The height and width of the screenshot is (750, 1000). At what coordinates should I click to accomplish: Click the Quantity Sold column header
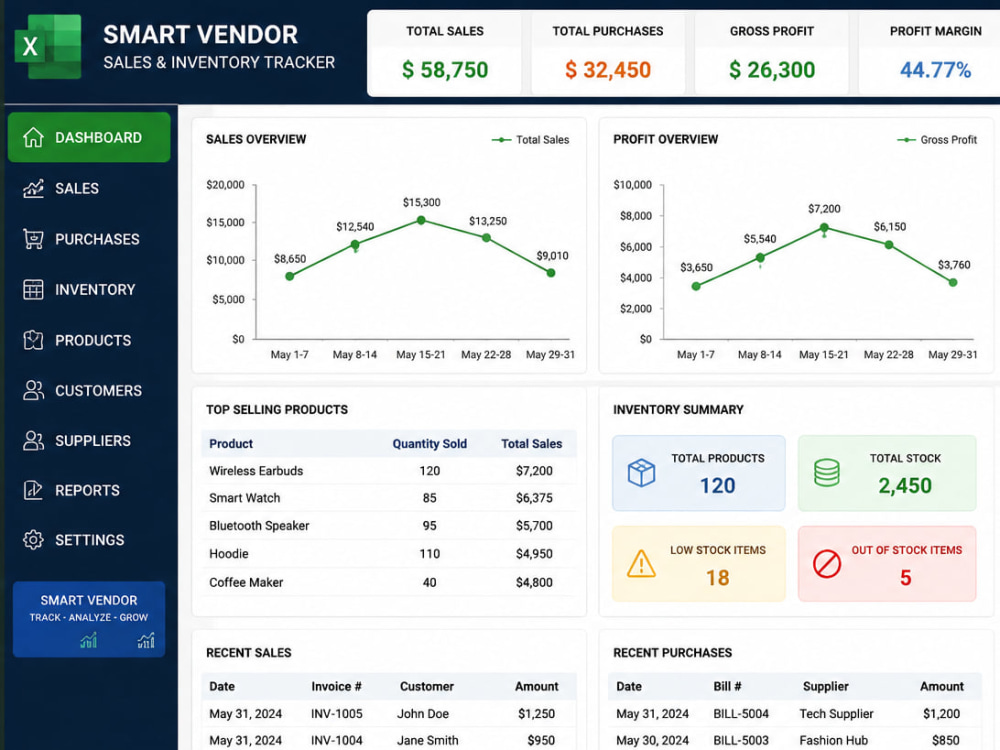coord(429,444)
